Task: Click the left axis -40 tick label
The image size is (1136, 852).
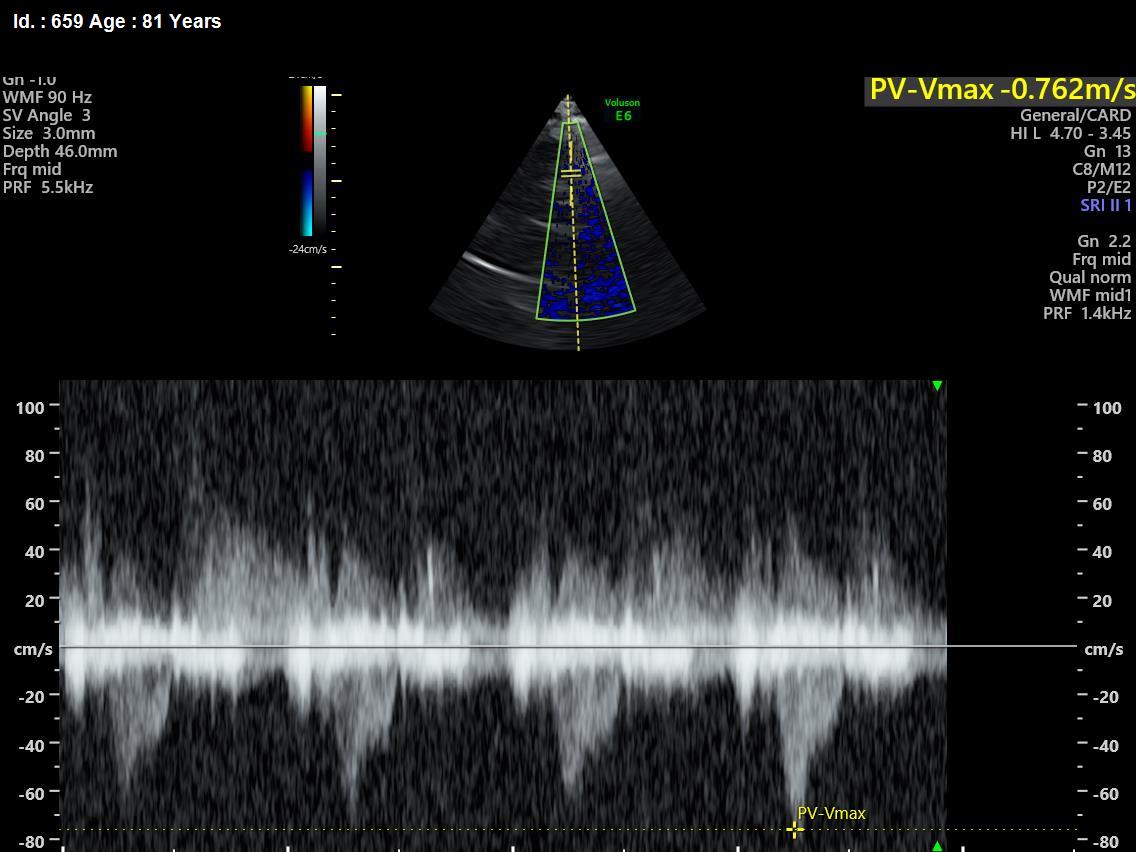Action: pyautogui.click(x=30, y=746)
